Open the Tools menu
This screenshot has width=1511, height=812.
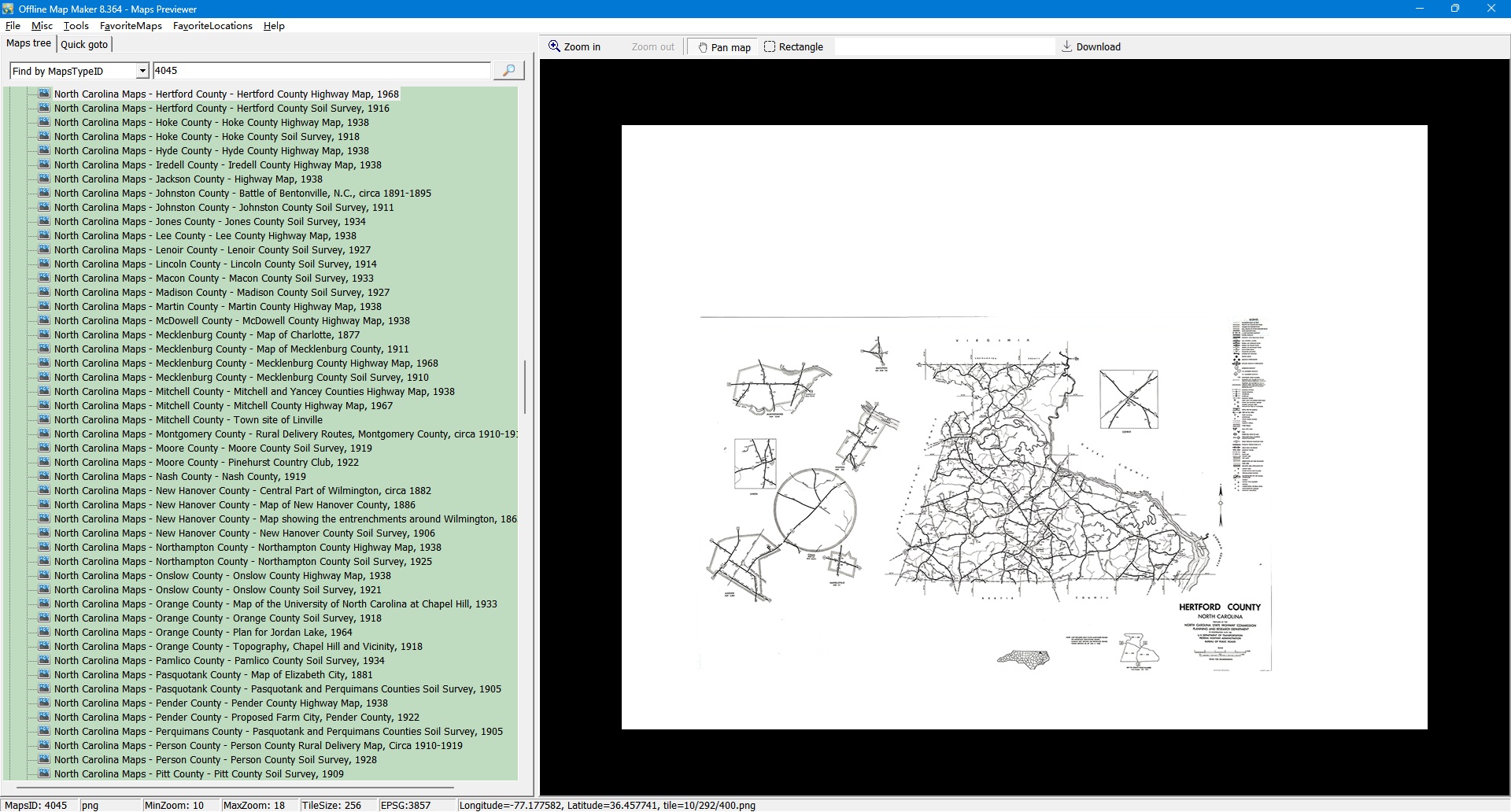pyautogui.click(x=76, y=26)
